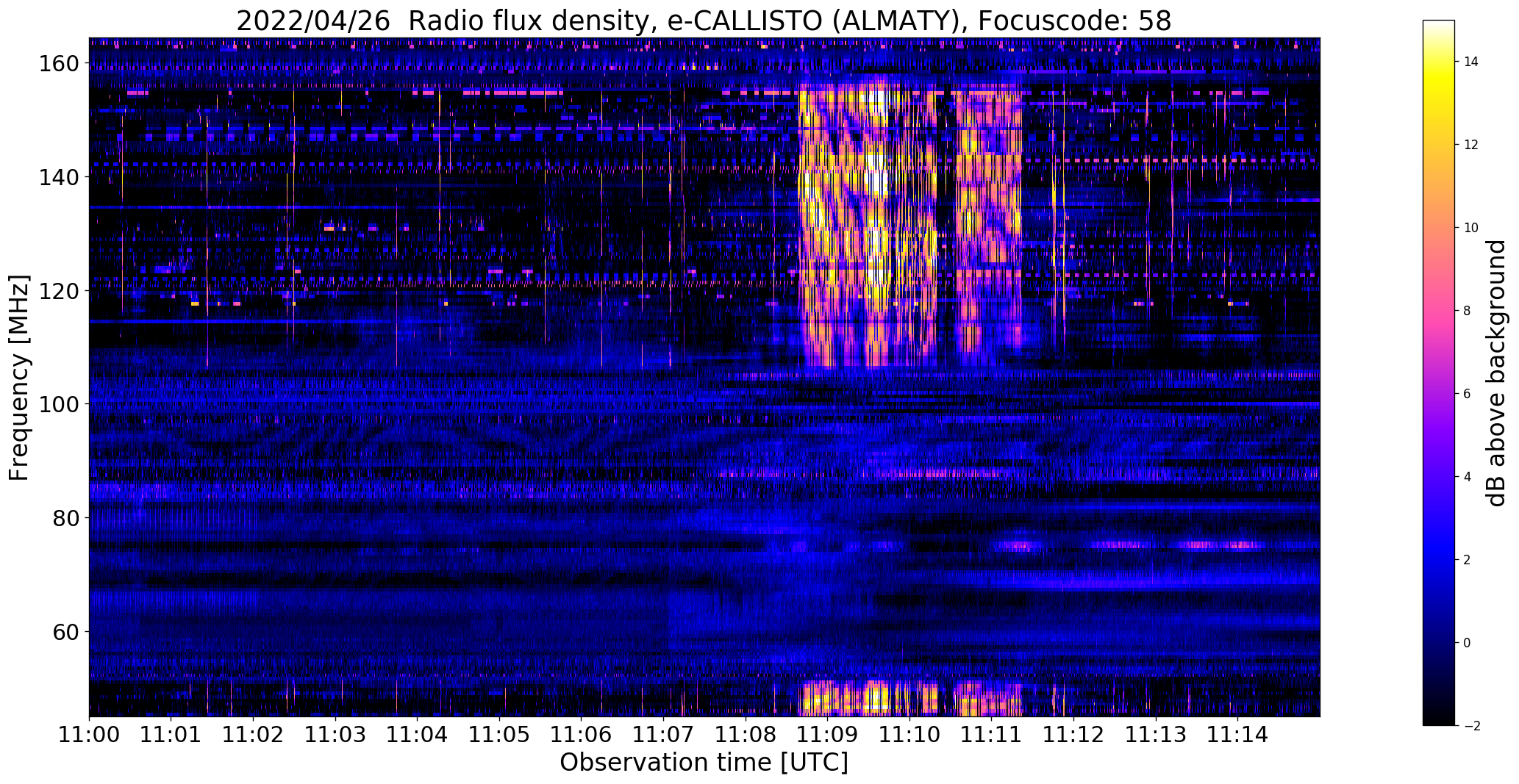The width and height of the screenshot is (1519, 784).
Task: Click the 11:11 time tick label
Action: 992,735
